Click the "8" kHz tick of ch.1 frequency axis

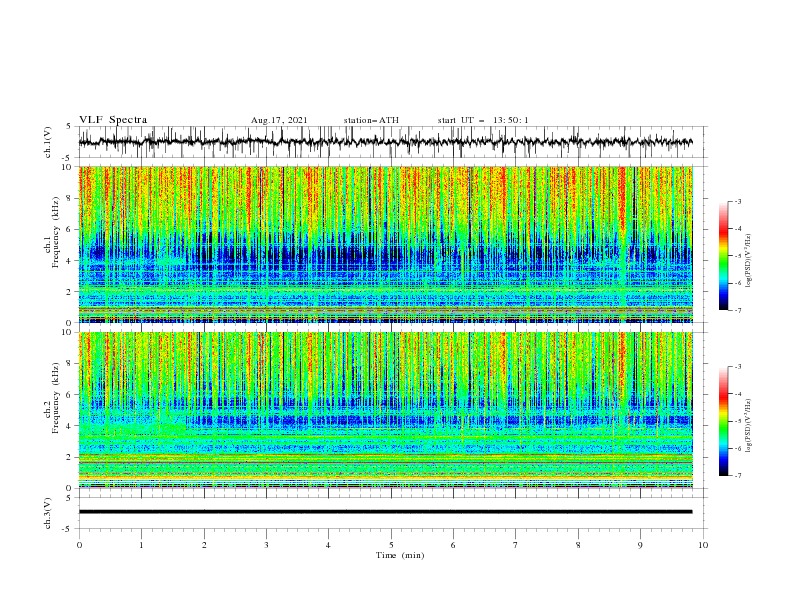point(68,198)
